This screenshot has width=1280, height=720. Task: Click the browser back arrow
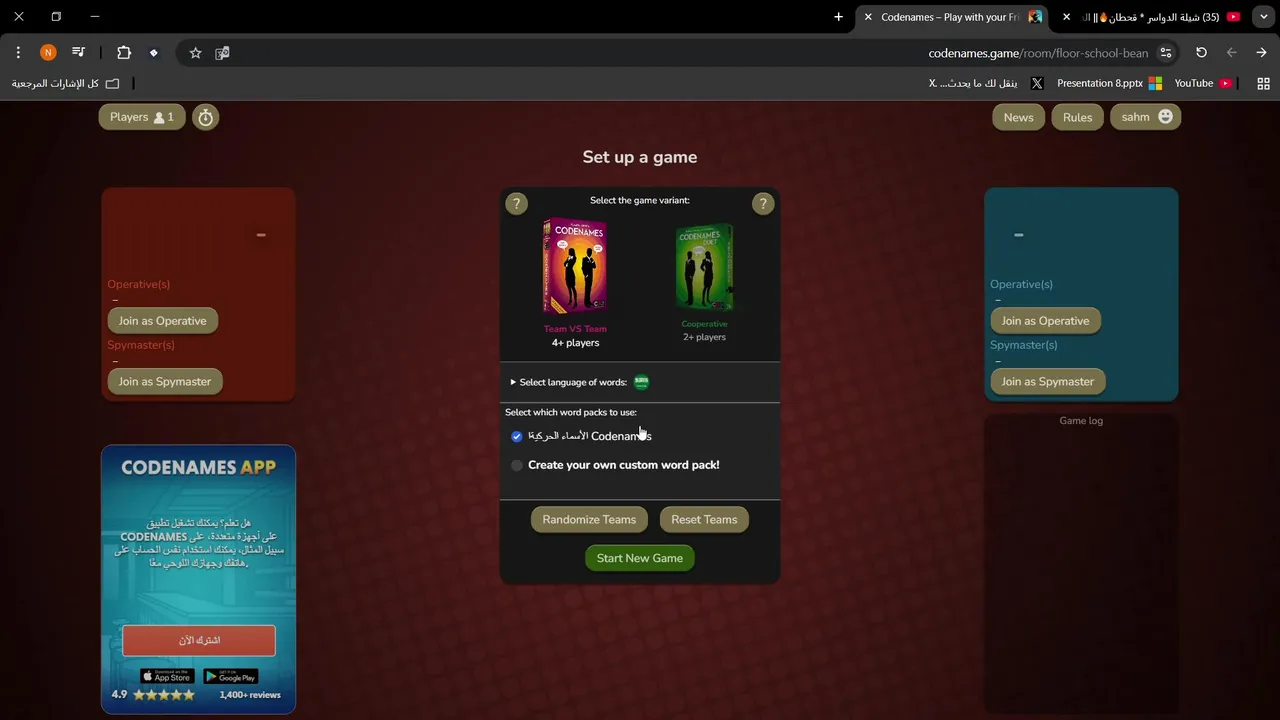point(1261,53)
